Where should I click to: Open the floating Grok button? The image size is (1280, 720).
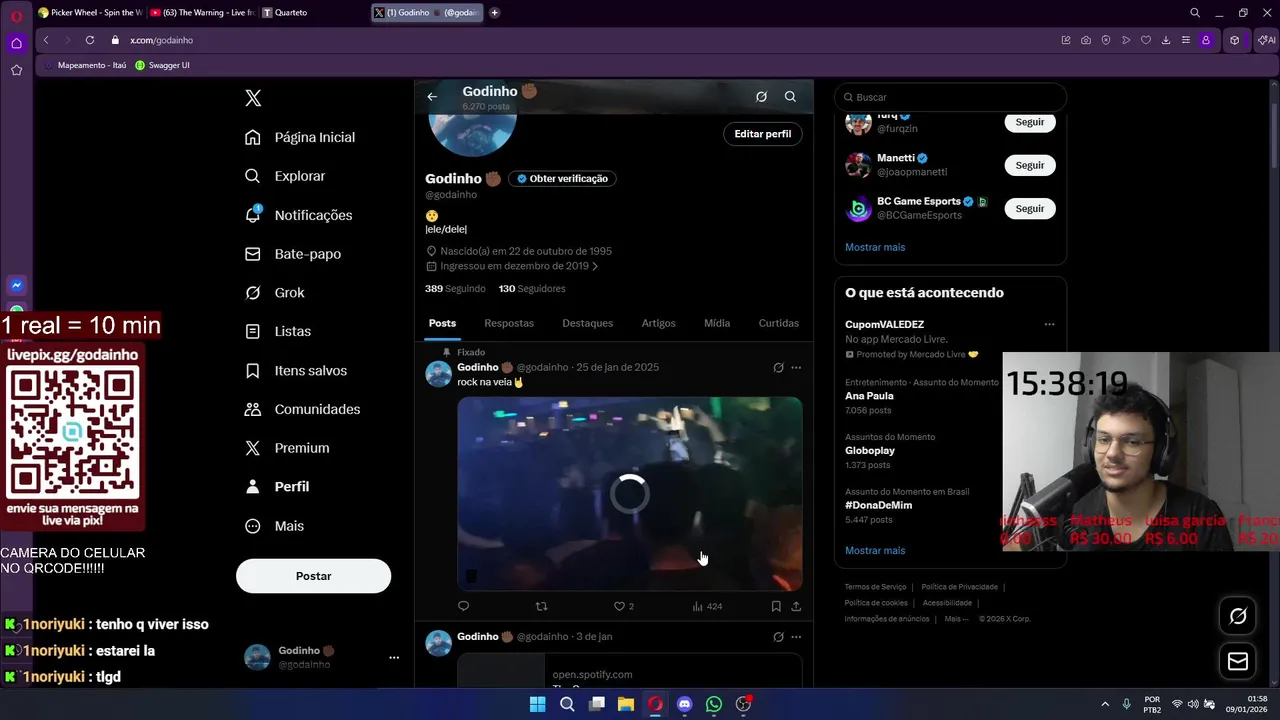pyautogui.click(x=1238, y=617)
